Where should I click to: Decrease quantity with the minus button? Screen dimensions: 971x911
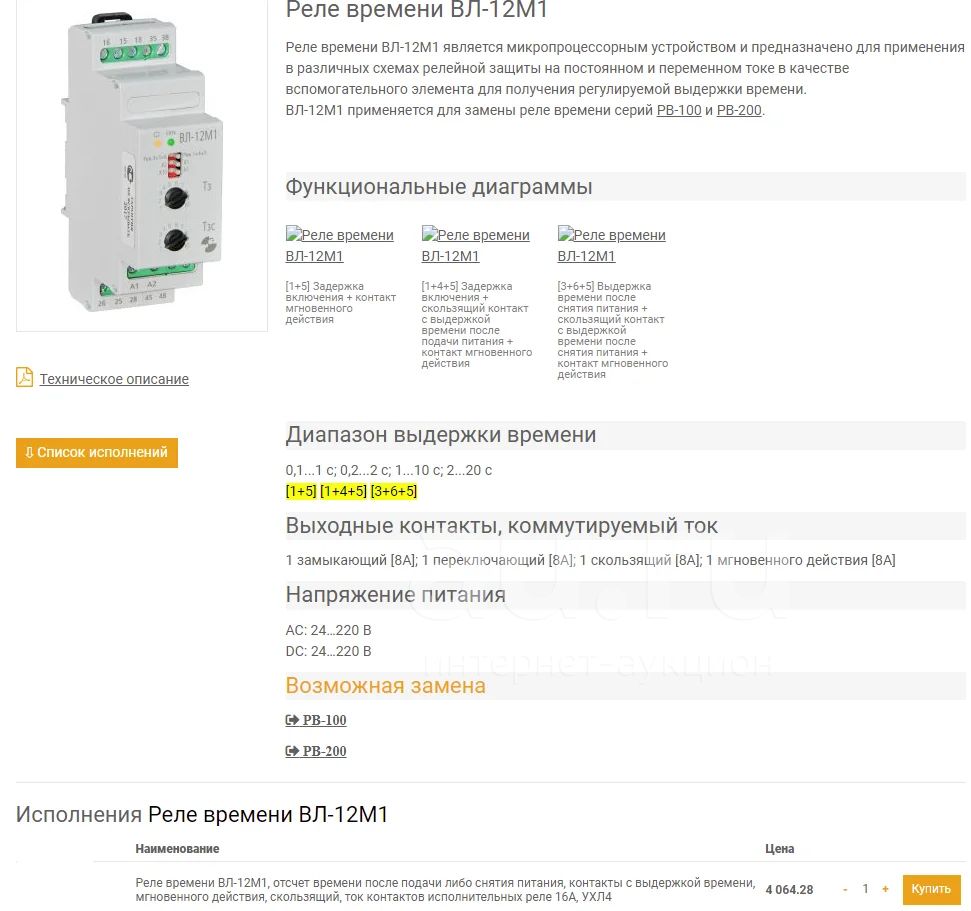click(x=845, y=889)
